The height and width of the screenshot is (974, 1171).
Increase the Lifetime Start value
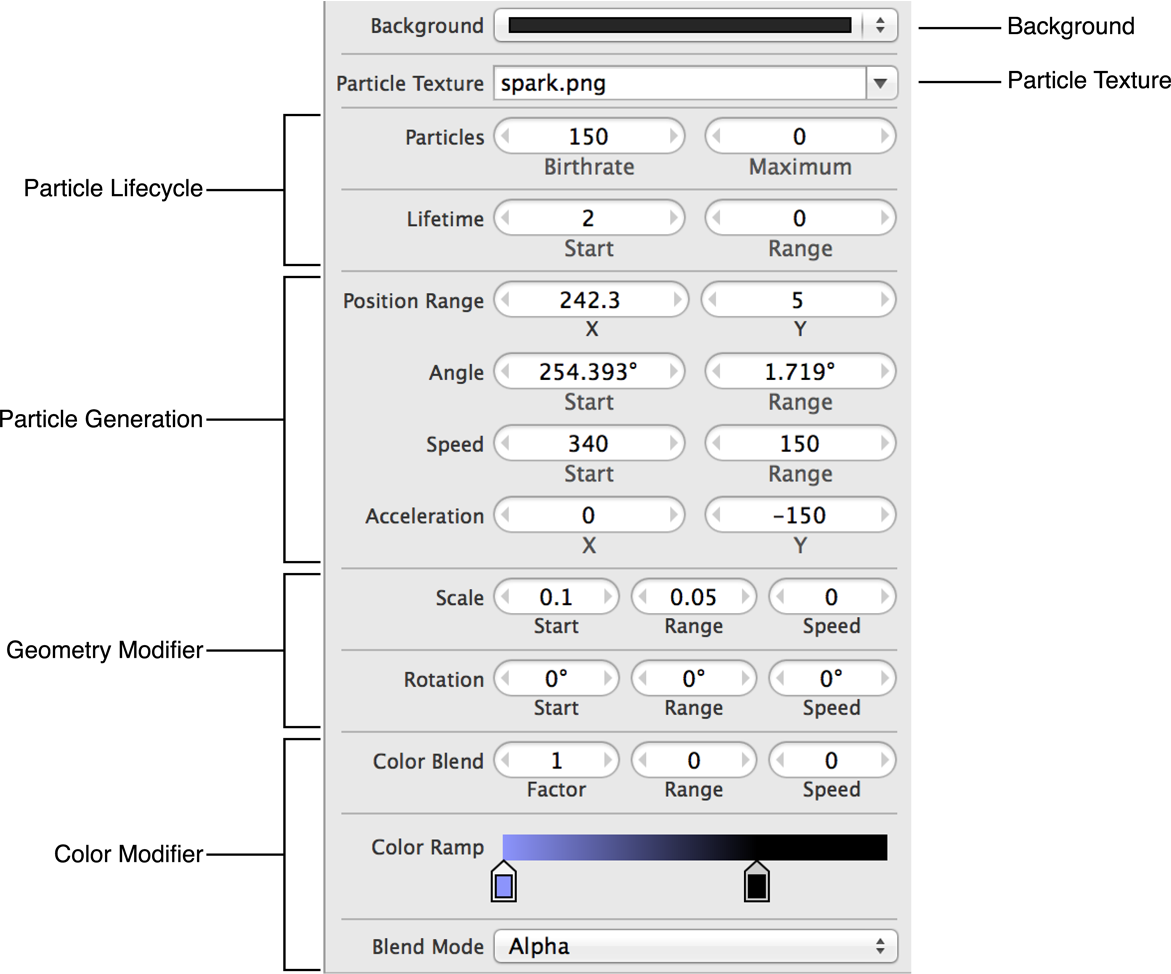(x=676, y=218)
